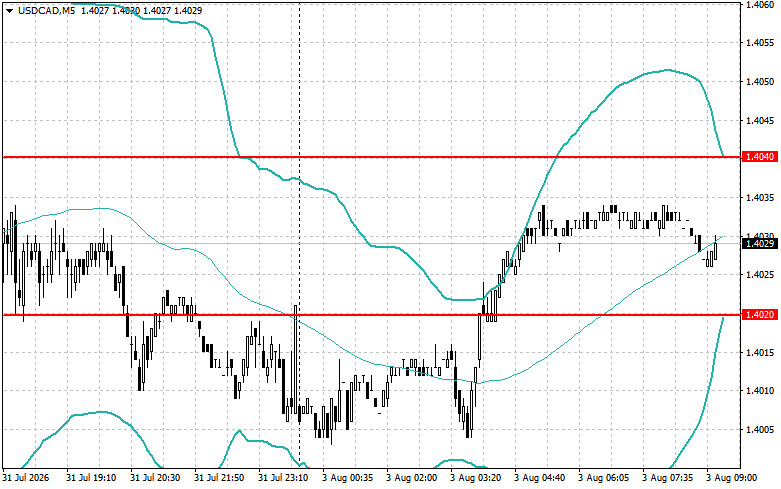781x489 pixels.
Task: Select the 1.4005 price scale value
Action: pos(760,430)
